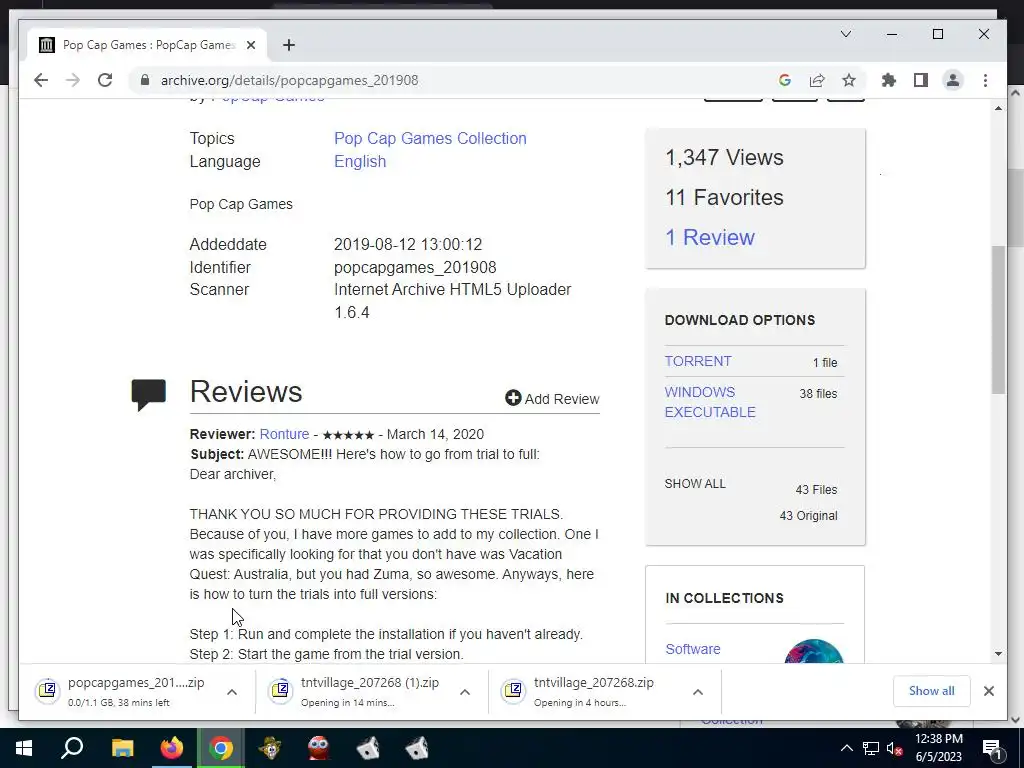Open the Chrome three-dot menu
Image resolution: width=1024 pixels, height=768 pixels.
click(x=985, y=80)
